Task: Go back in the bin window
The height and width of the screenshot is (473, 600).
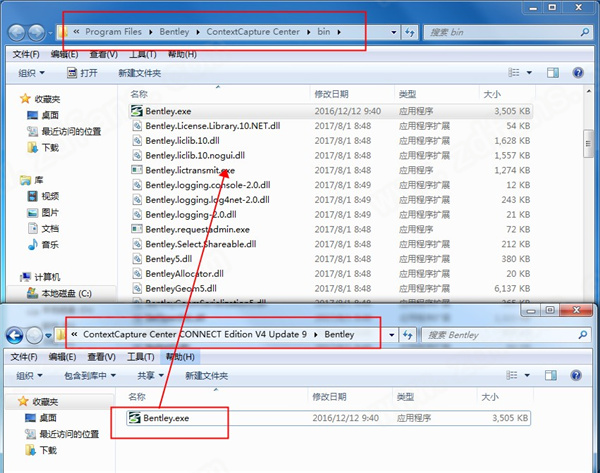Action: click(x=17, y=33)
